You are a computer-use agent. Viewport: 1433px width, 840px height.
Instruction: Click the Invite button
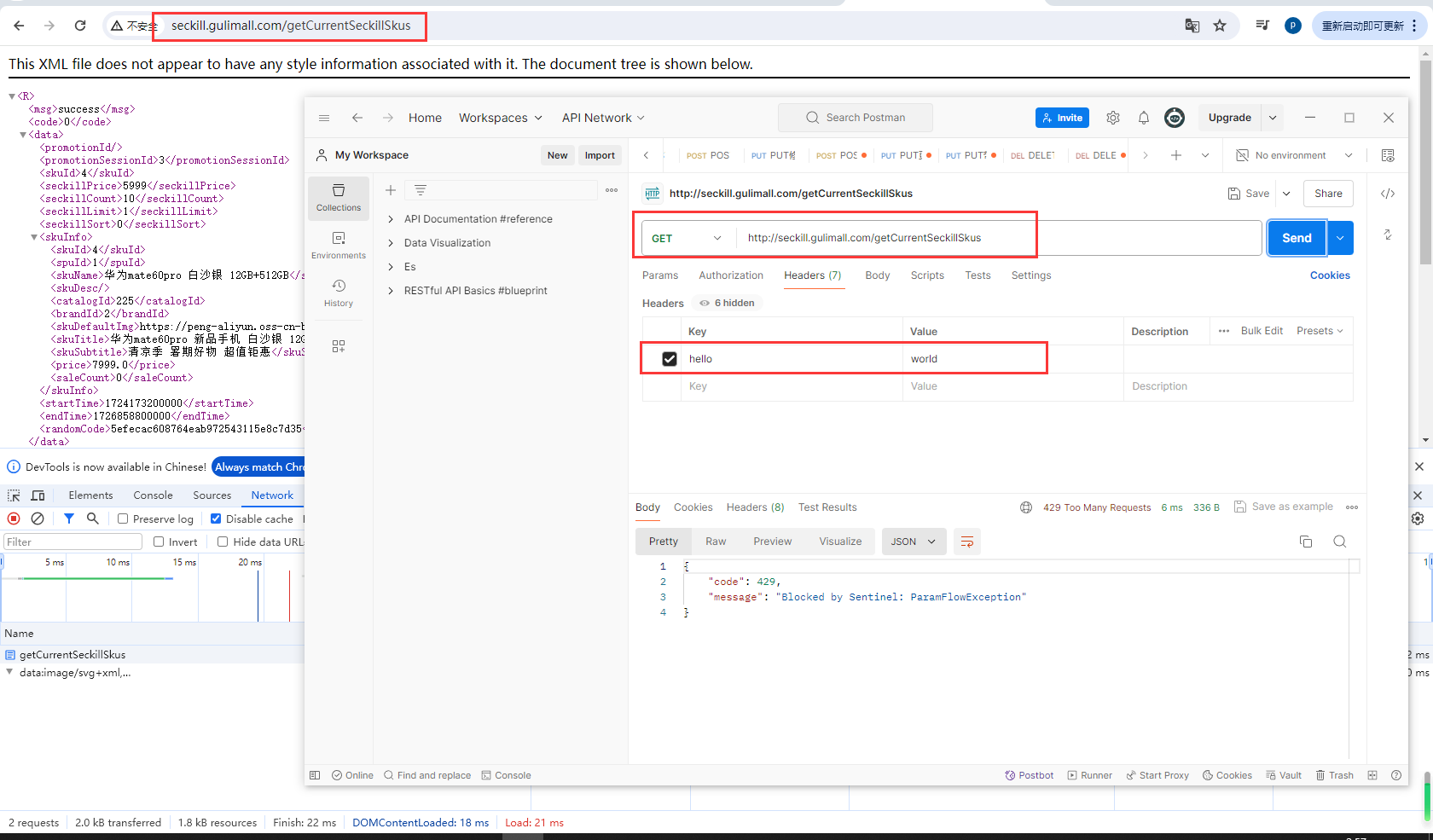pos(1063,118)
